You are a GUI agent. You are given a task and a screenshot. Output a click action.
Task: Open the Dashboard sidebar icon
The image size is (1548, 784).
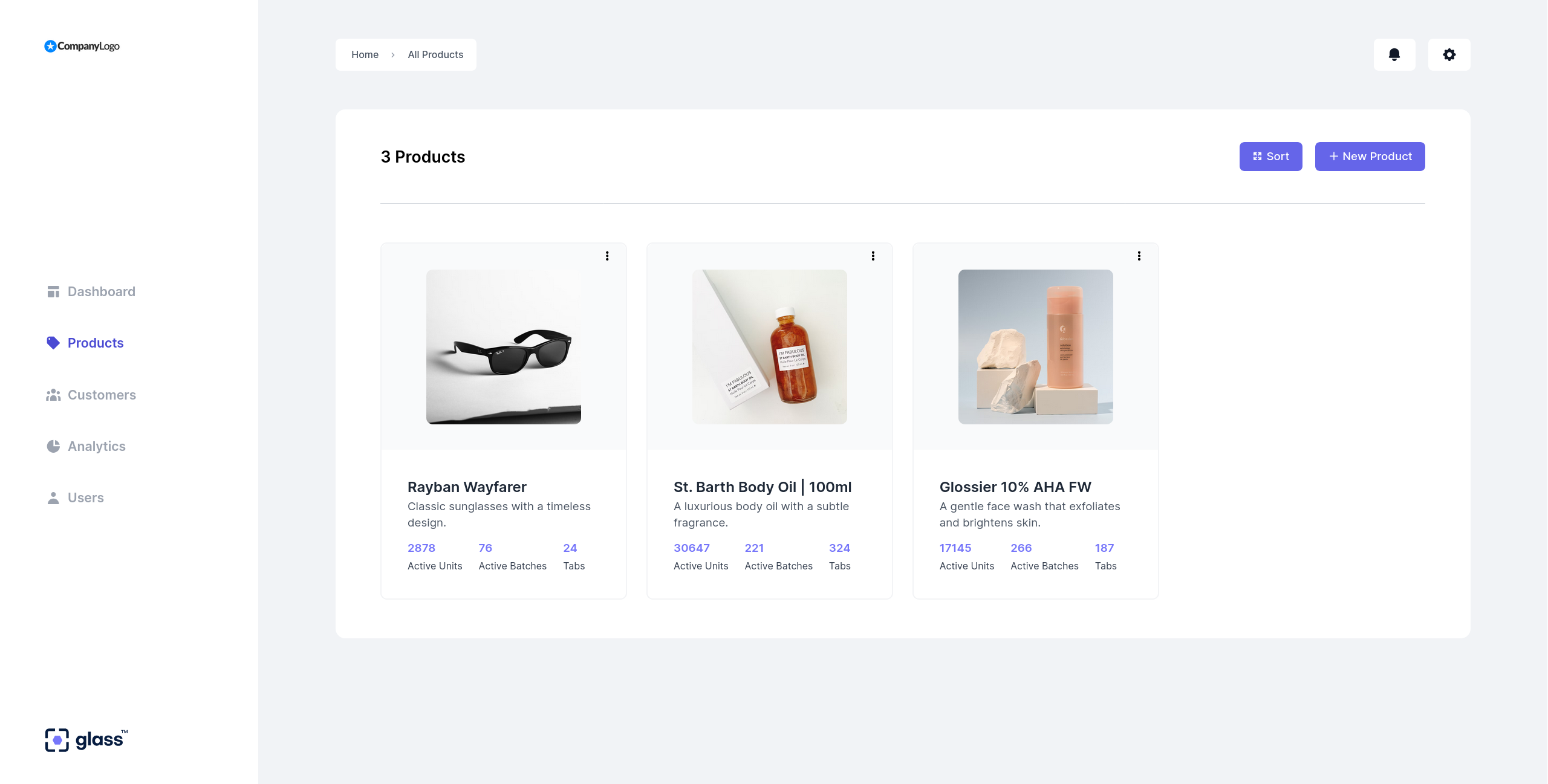point(53,291)
